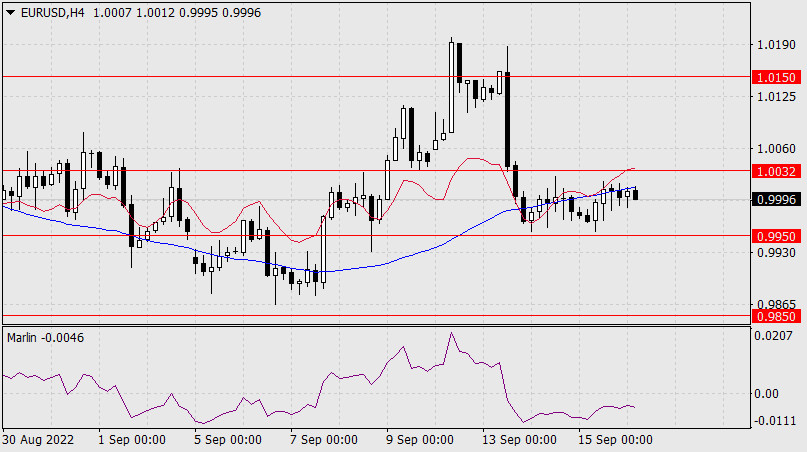Screen dimensions: 807x452
Task: Select the 15 Sep 00:00 time label
Action: tap(617, 440)
